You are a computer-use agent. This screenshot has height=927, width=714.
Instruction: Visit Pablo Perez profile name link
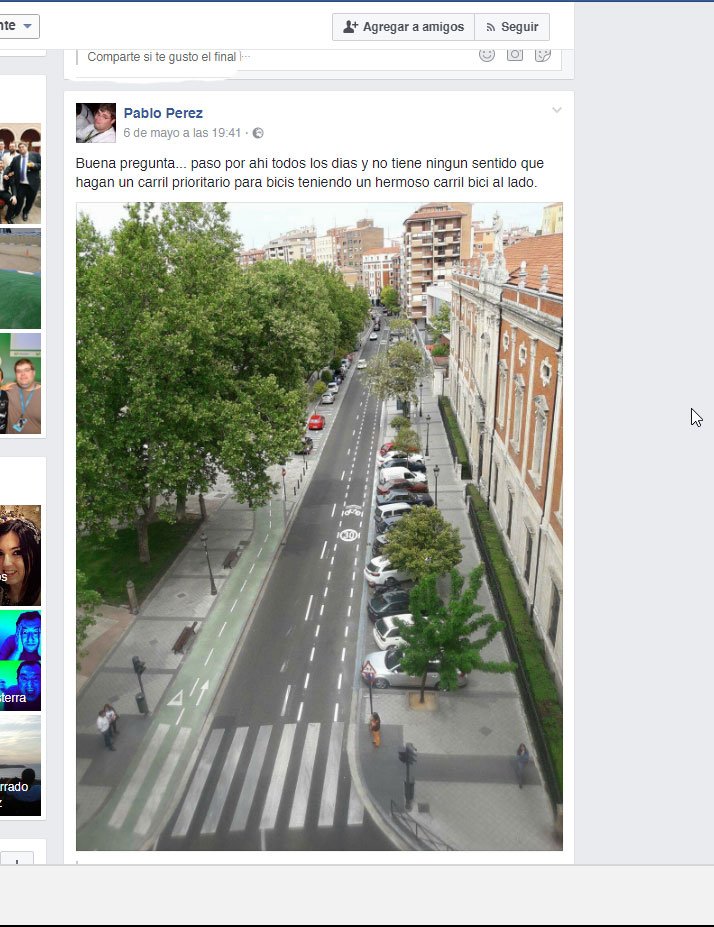(x=163, y=113)
